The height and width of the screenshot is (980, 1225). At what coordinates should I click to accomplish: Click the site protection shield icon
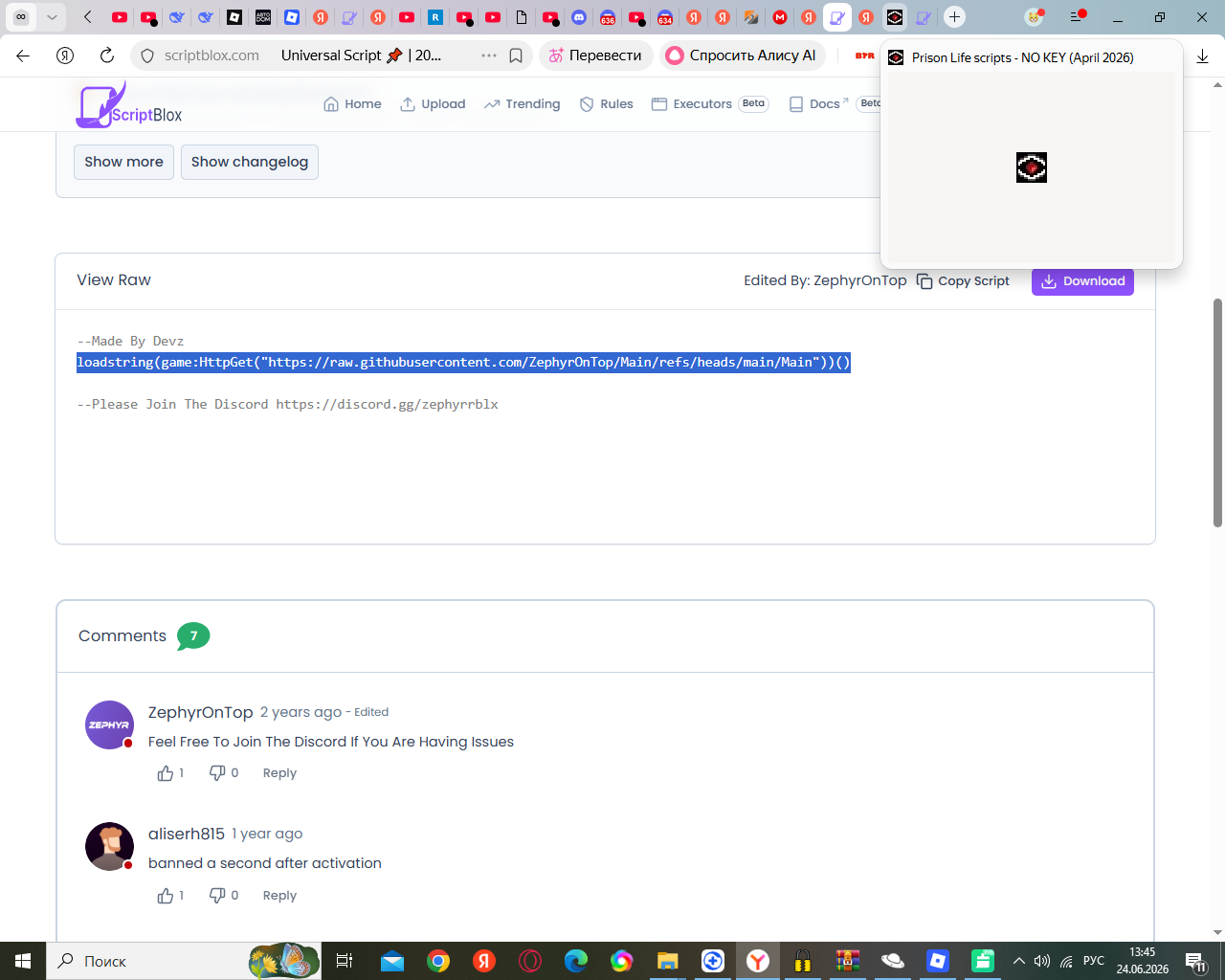coord(147,56)
